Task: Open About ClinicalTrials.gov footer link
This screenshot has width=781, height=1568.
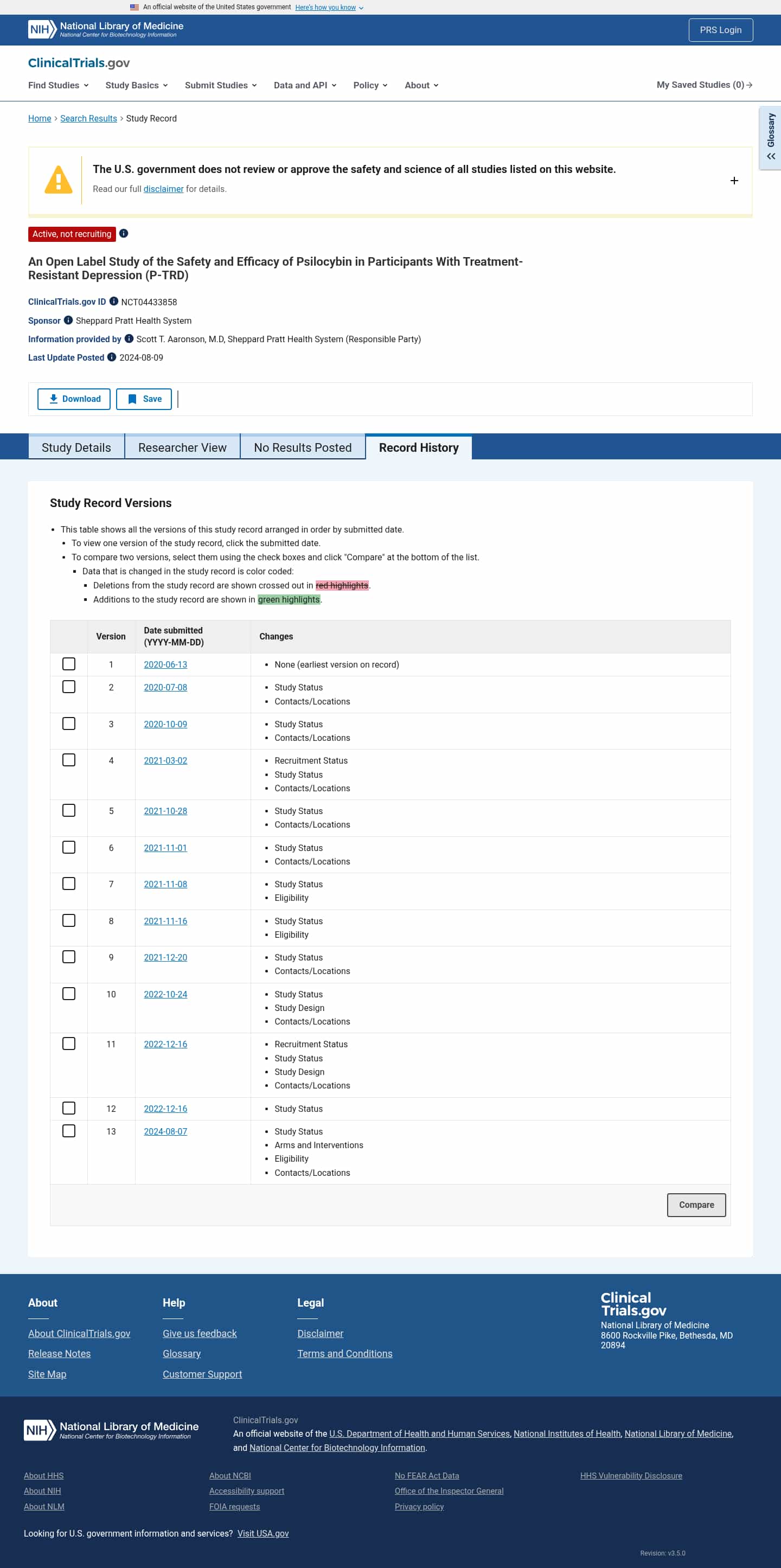Action: click(79, 1333)
